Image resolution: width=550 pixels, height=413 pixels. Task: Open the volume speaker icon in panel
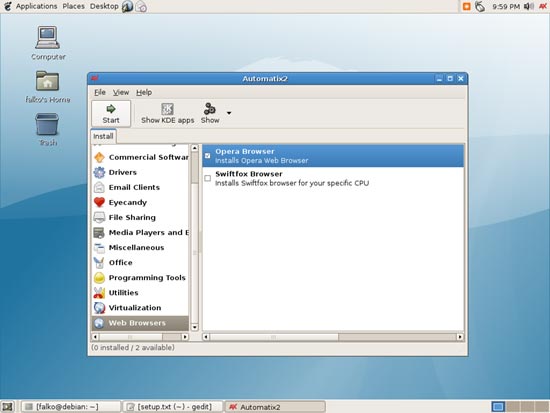(528, 6)
